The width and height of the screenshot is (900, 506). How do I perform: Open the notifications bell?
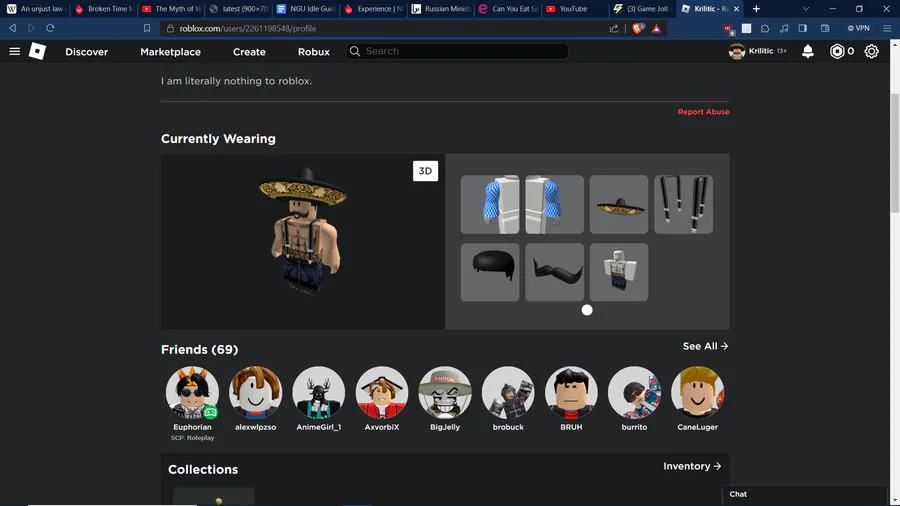(808, 52)
